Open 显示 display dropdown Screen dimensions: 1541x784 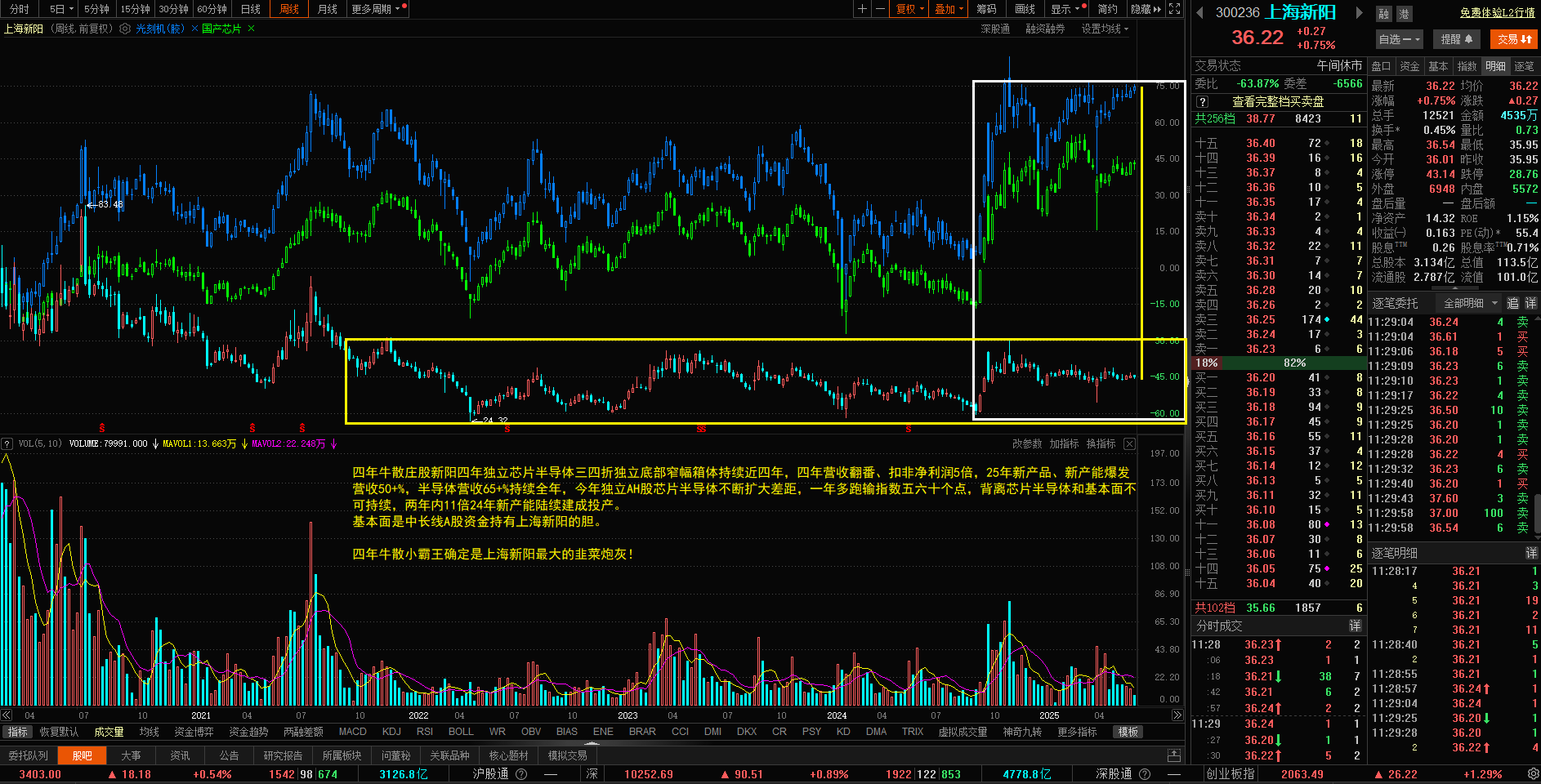(1065, 9)
